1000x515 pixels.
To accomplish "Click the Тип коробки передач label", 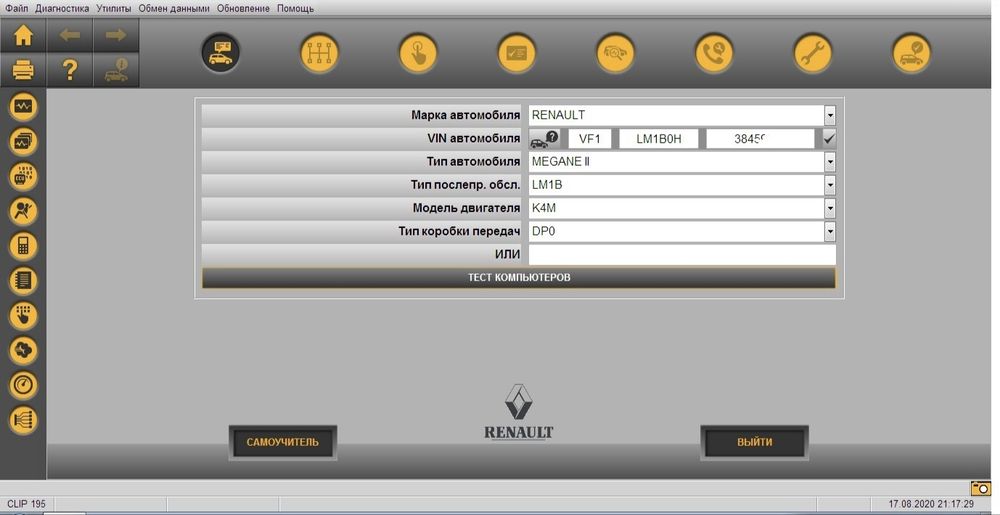I will (x=459, y=232).
